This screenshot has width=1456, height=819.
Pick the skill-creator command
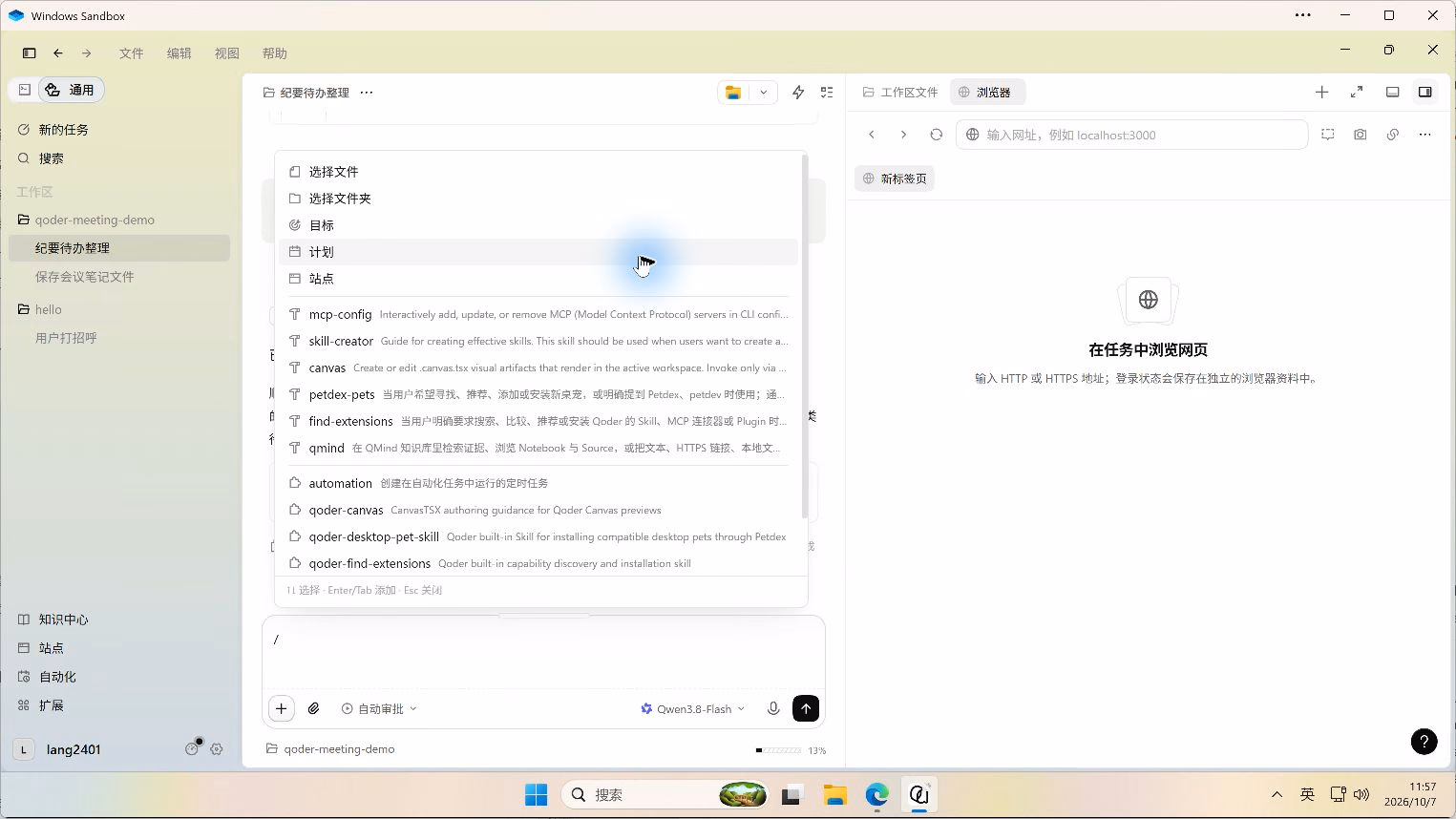tap(538, 341)
